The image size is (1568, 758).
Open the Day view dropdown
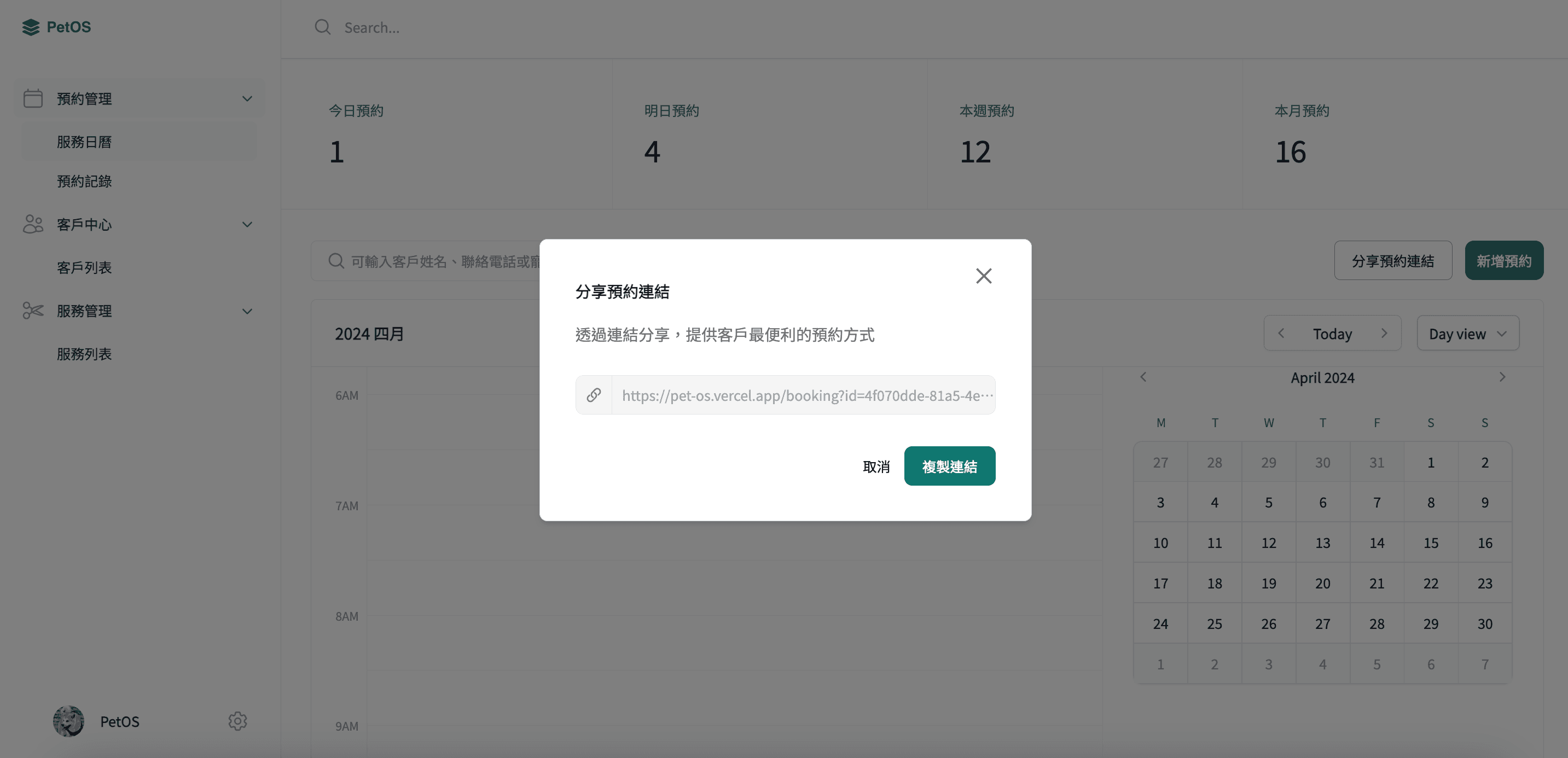[x=1467, y=334]
